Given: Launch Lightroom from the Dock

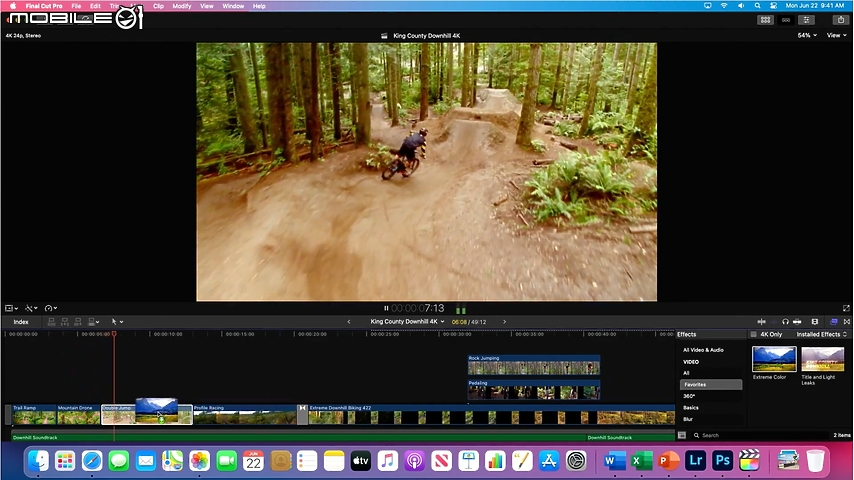Looking at the screenshot, I should tap(696, 460).
